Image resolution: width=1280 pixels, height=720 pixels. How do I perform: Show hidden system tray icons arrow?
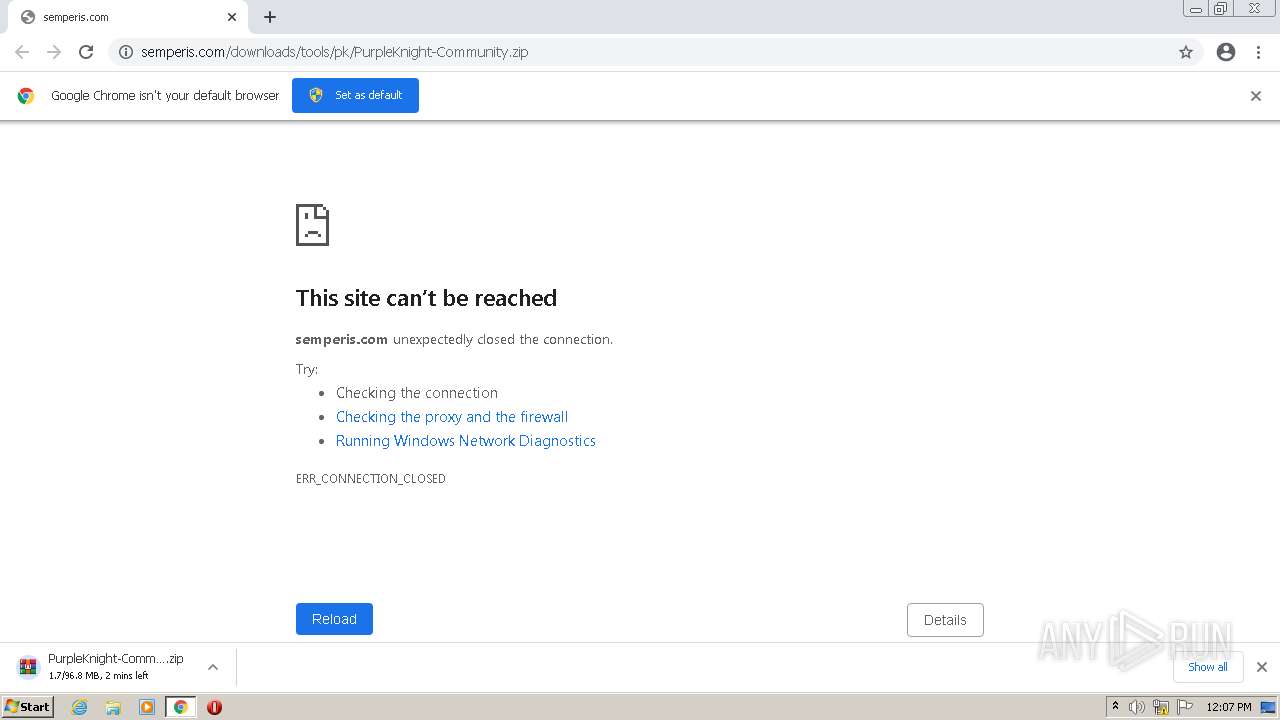pos(1115,707)
